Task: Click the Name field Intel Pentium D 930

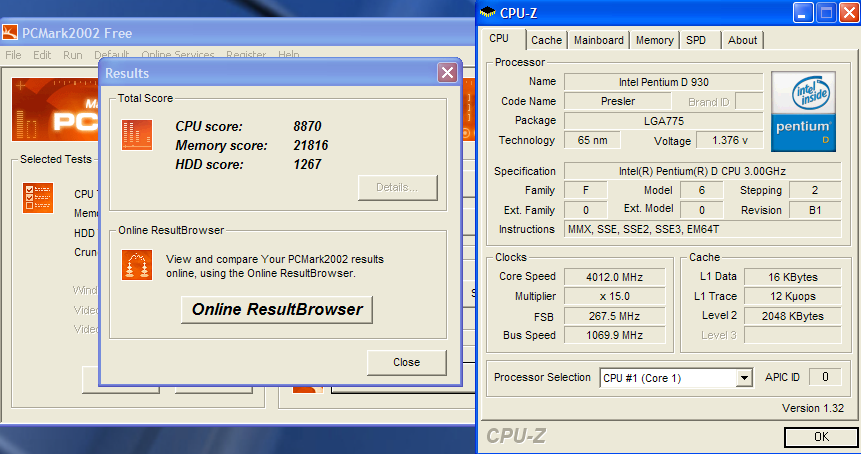Action: click(x=663, y=82)
